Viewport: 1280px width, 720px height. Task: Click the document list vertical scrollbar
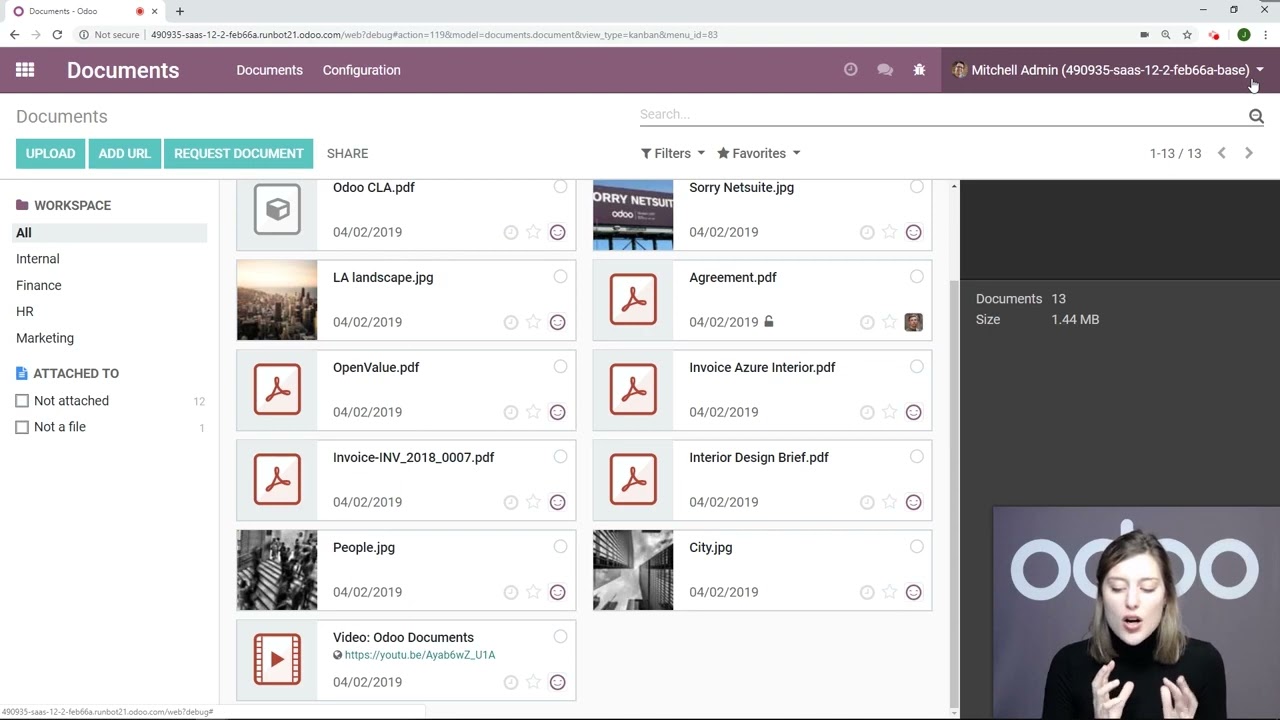pos(954,493)
